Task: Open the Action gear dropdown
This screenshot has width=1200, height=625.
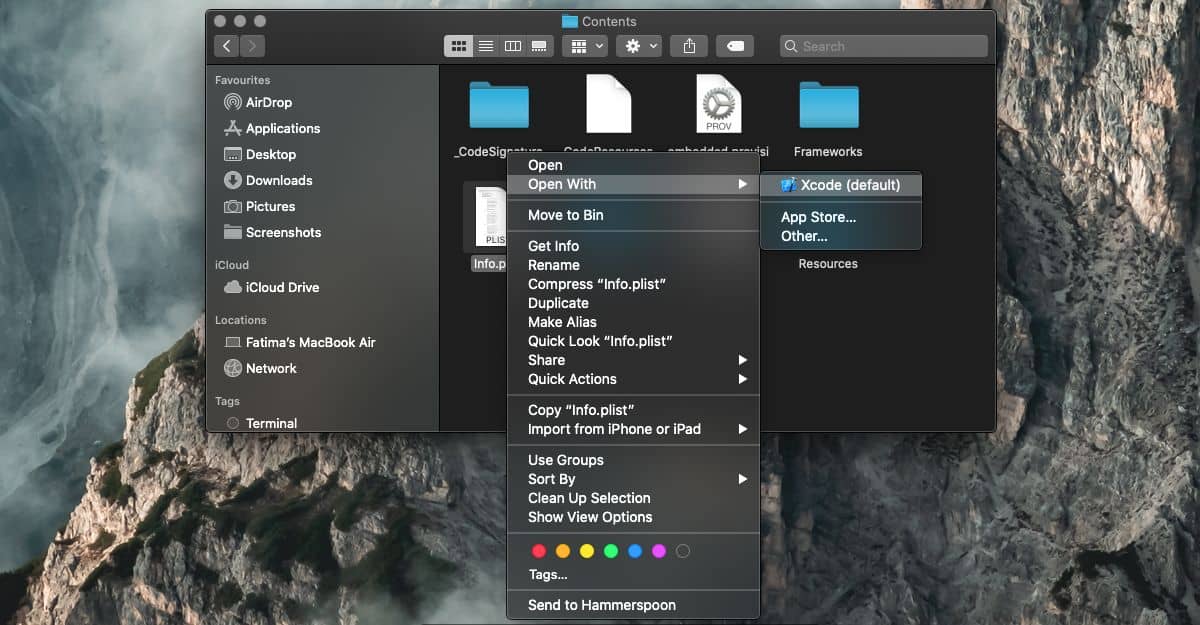Action: pos(639,46)
